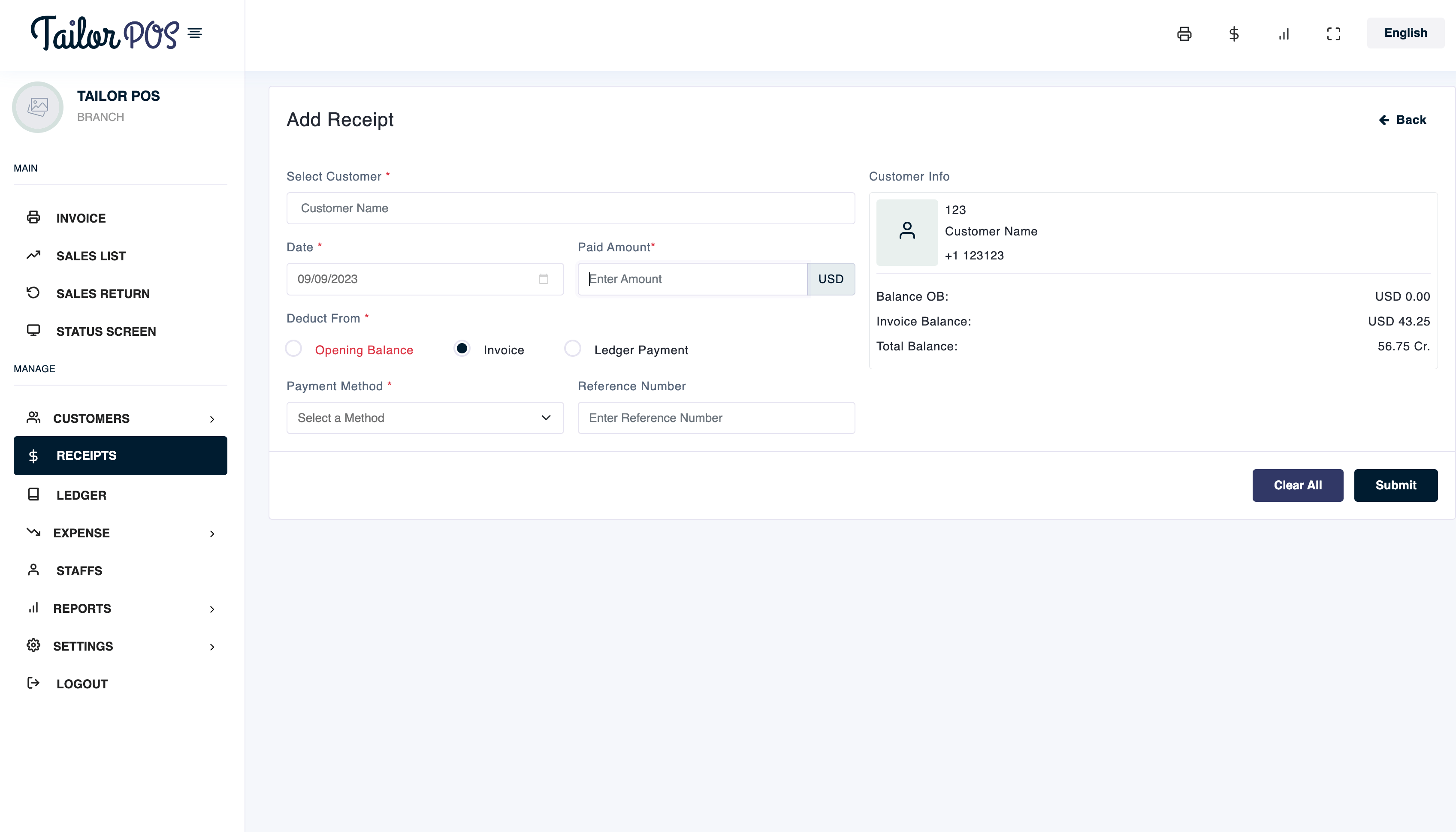Select Opening Balance radio option

[294, 349]
